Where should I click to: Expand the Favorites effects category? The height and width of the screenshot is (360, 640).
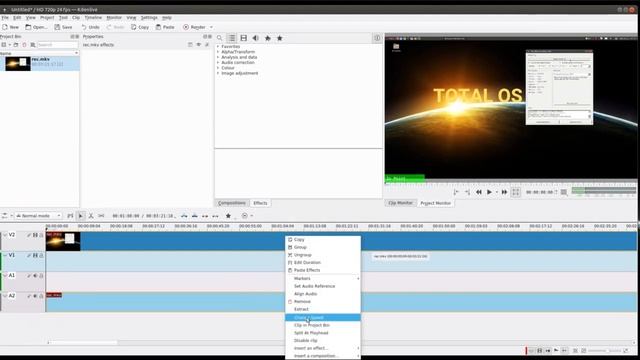coord(218,47)
